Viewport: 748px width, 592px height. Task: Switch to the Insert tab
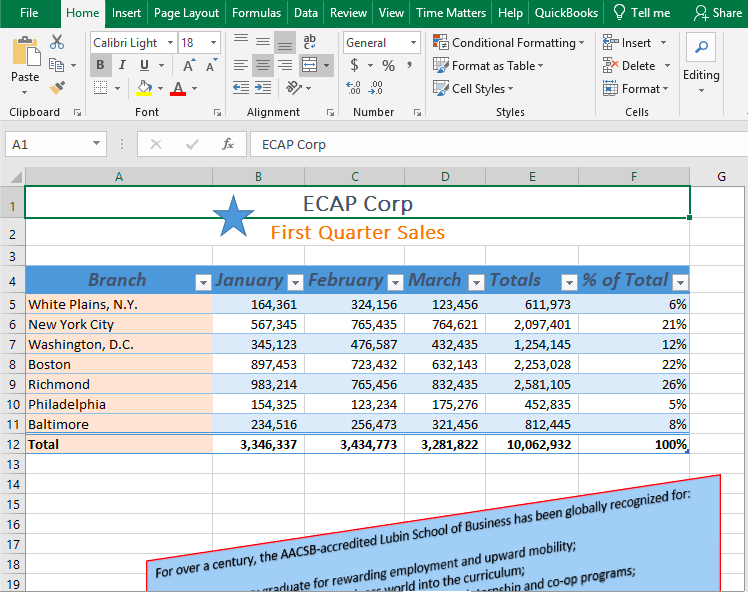point(126,13)
